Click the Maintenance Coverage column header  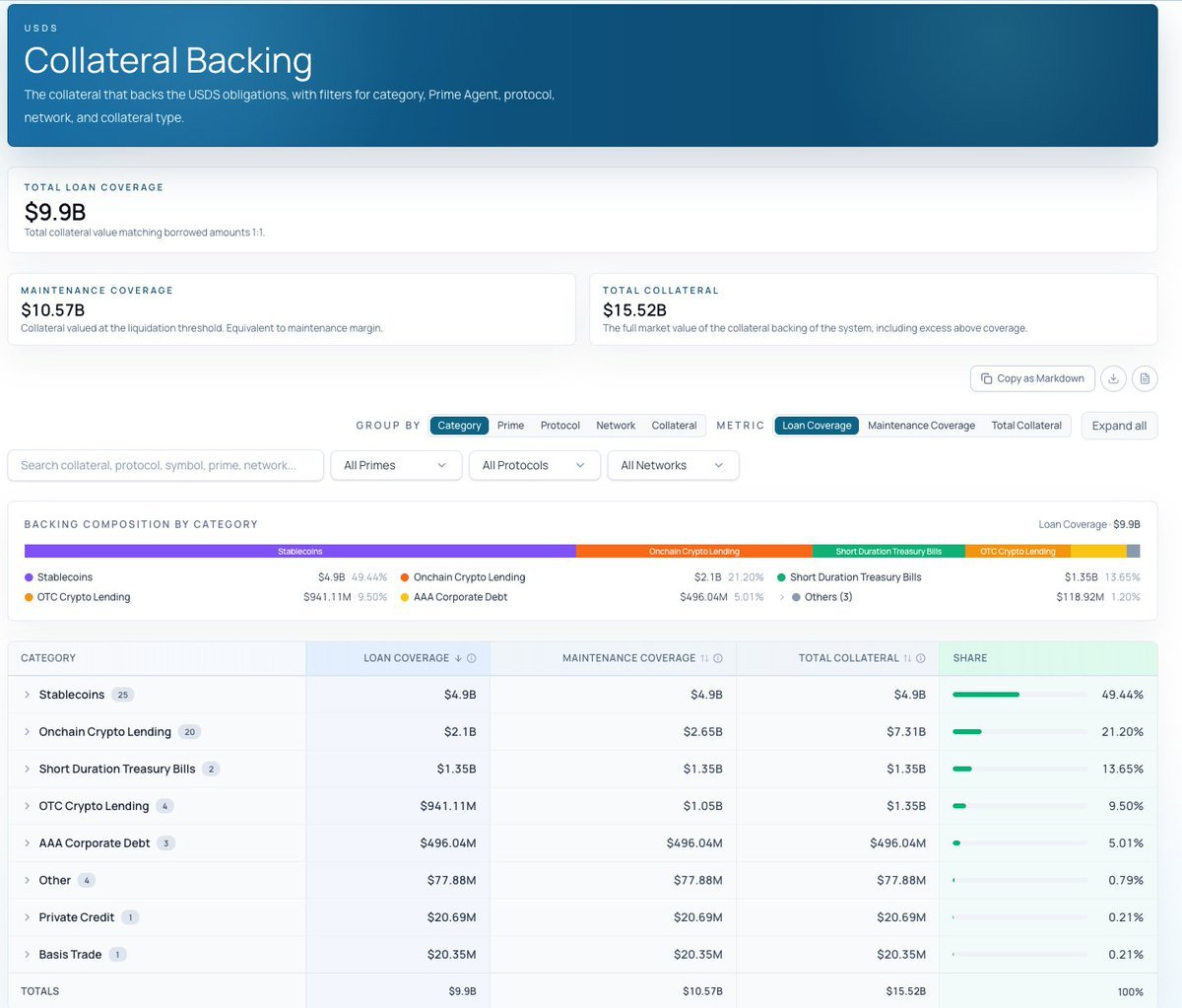coord(613,658)
